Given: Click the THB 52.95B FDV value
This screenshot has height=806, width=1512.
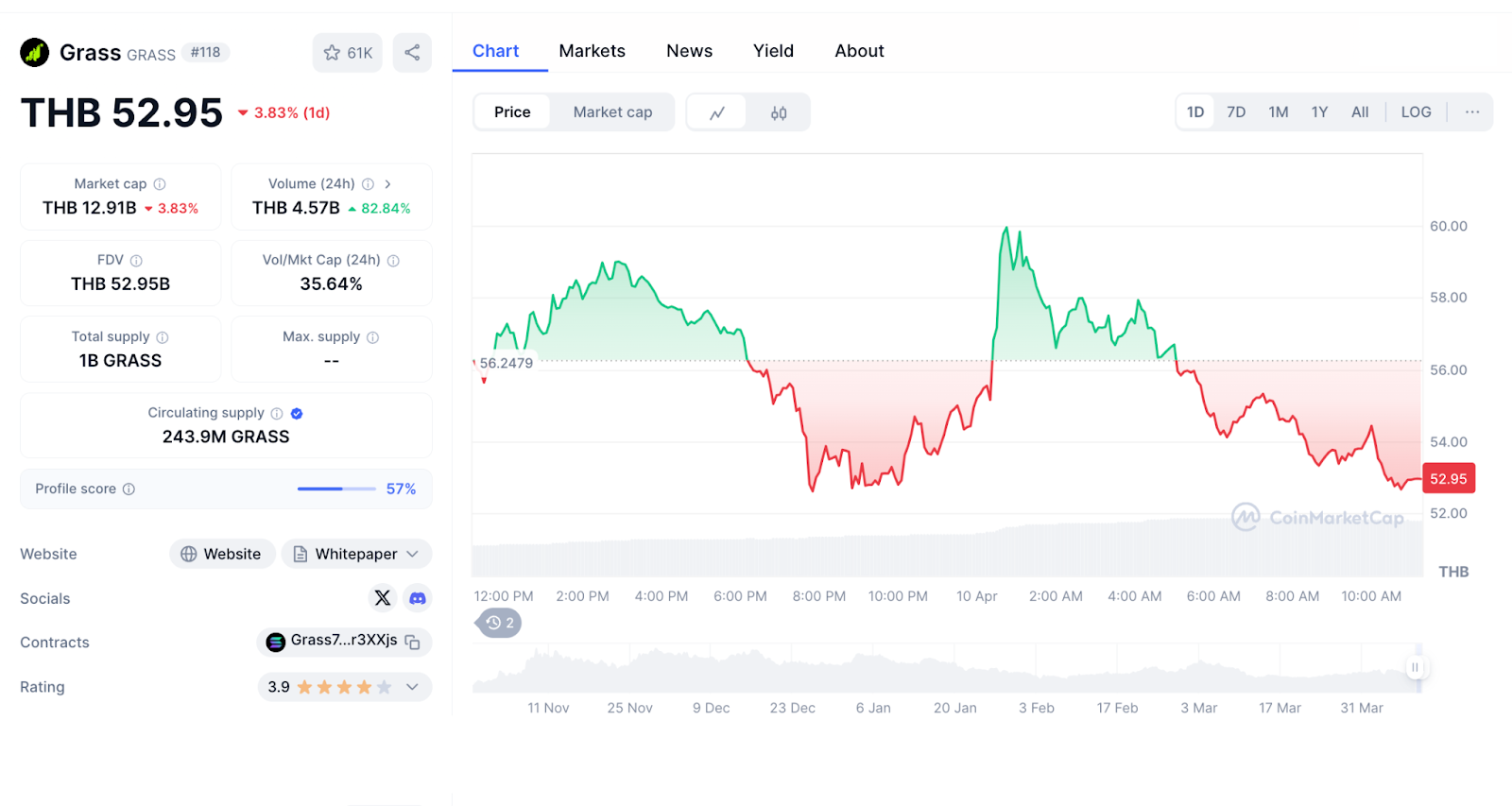Looking at the screenshot, I should coord(121,284).
